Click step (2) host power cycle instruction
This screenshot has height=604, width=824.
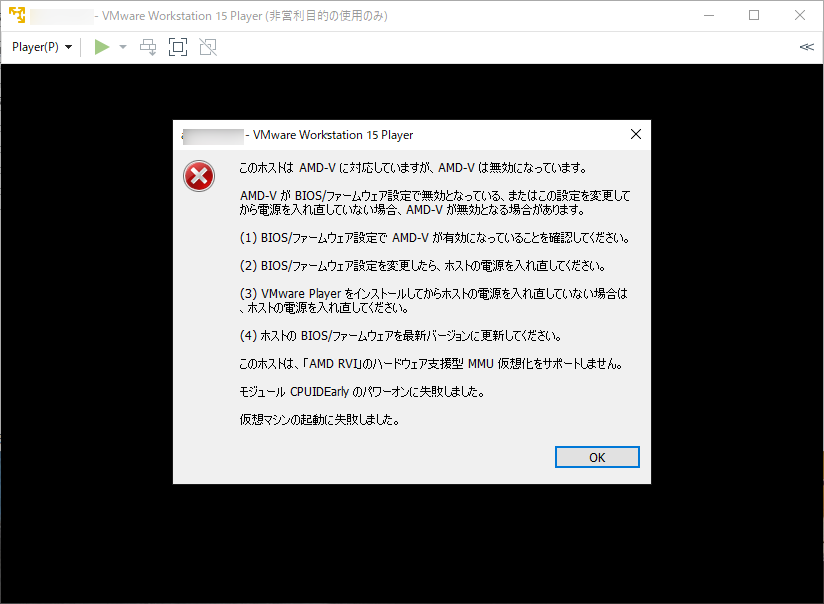tap(423, 266)
